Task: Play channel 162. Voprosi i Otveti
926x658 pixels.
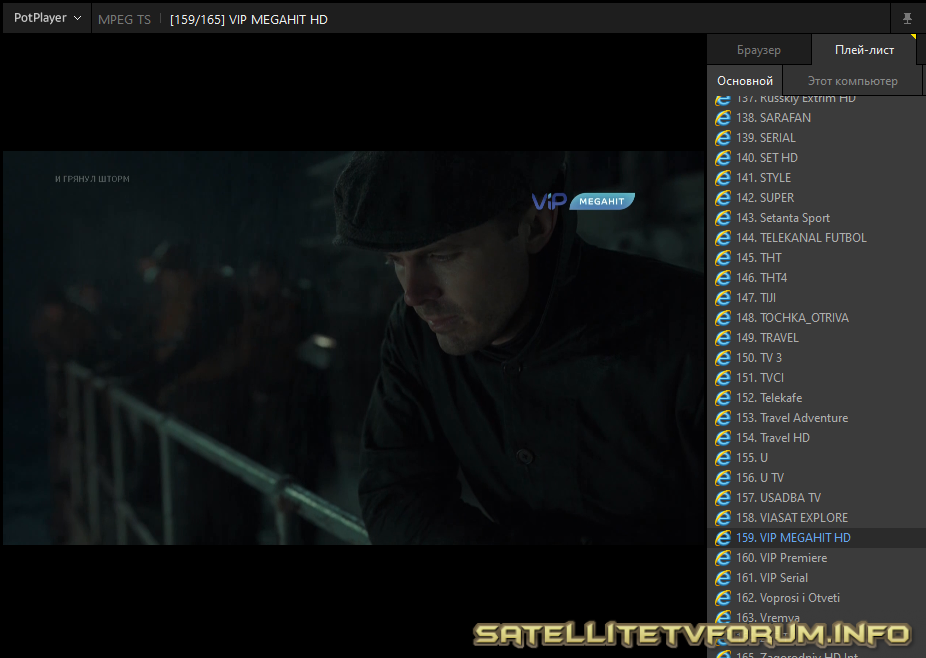Action: click(816, 598)
